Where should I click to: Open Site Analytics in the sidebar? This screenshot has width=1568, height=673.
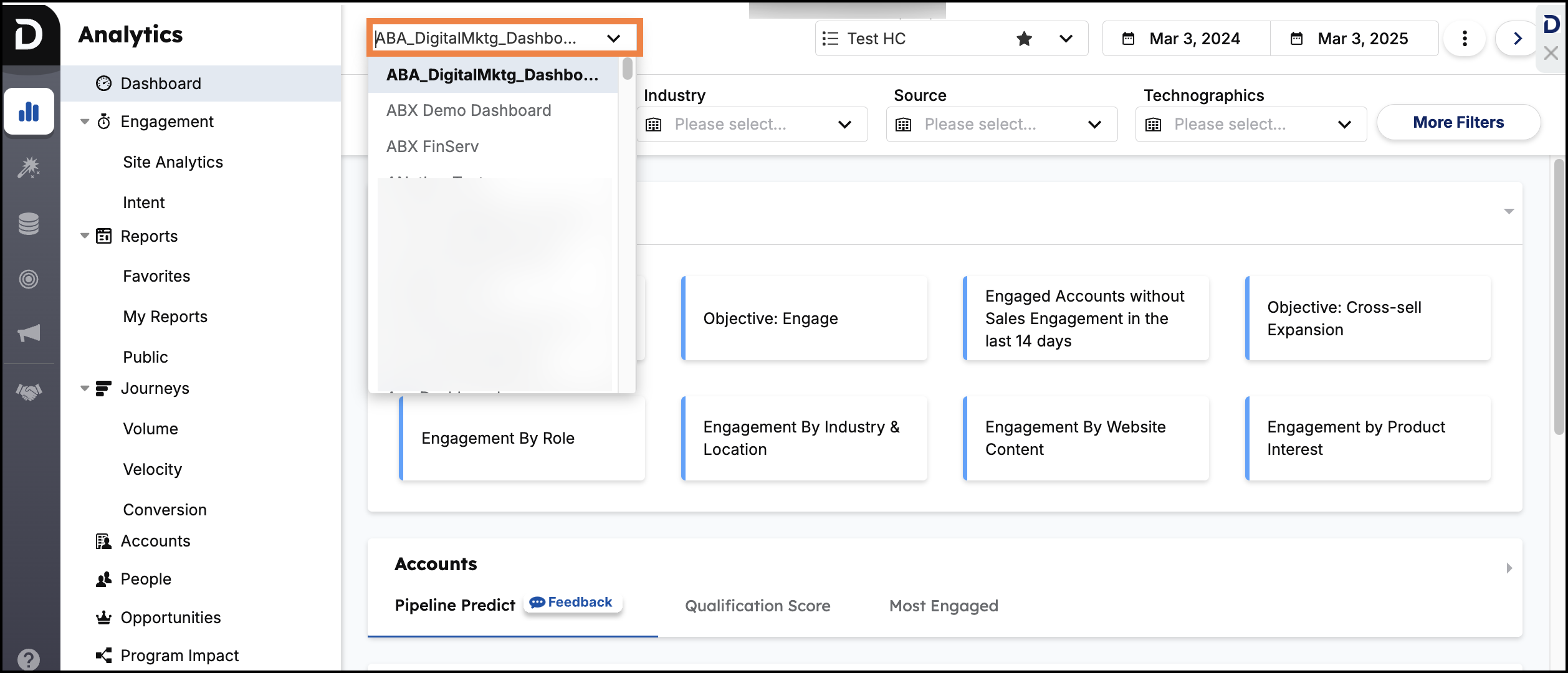pos(173,162)
